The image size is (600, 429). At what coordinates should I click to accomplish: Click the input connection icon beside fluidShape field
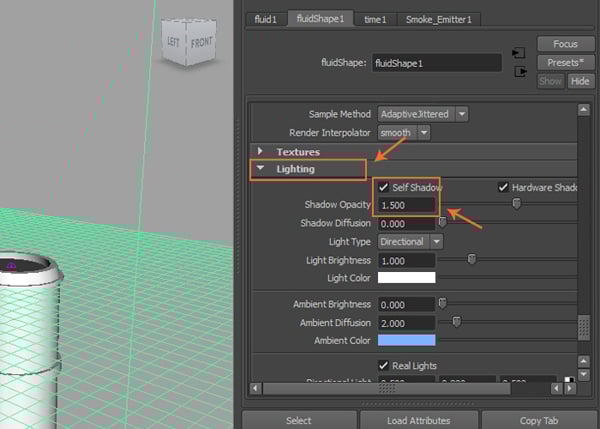tap(518, 53)
